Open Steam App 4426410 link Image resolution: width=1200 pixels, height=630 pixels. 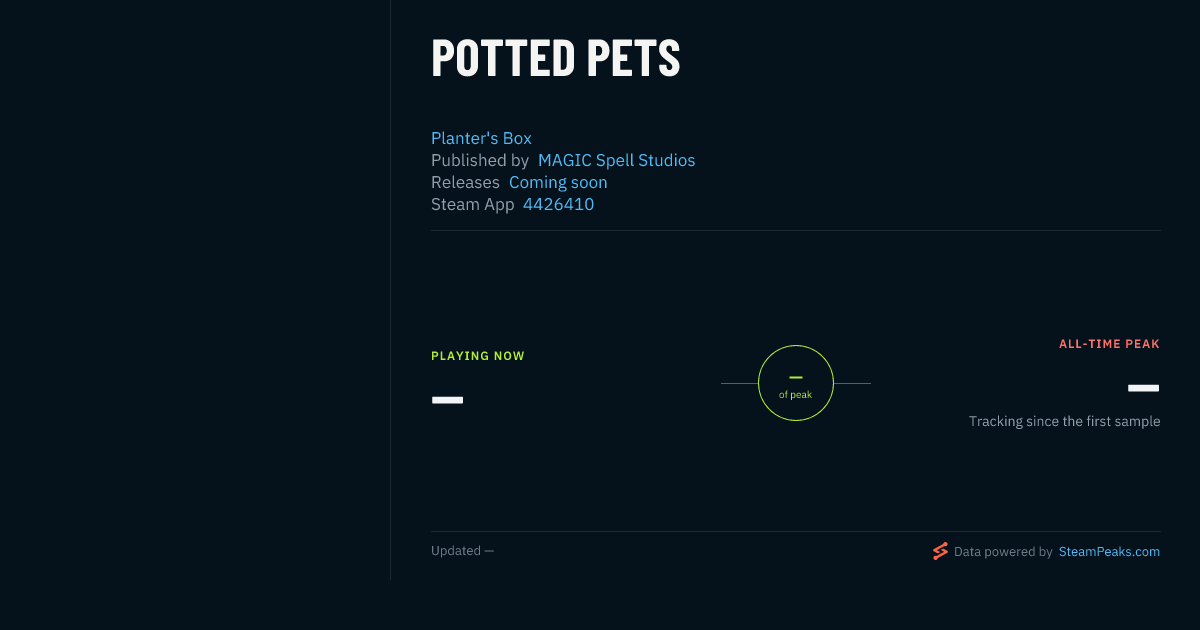[x=558, y=204]
